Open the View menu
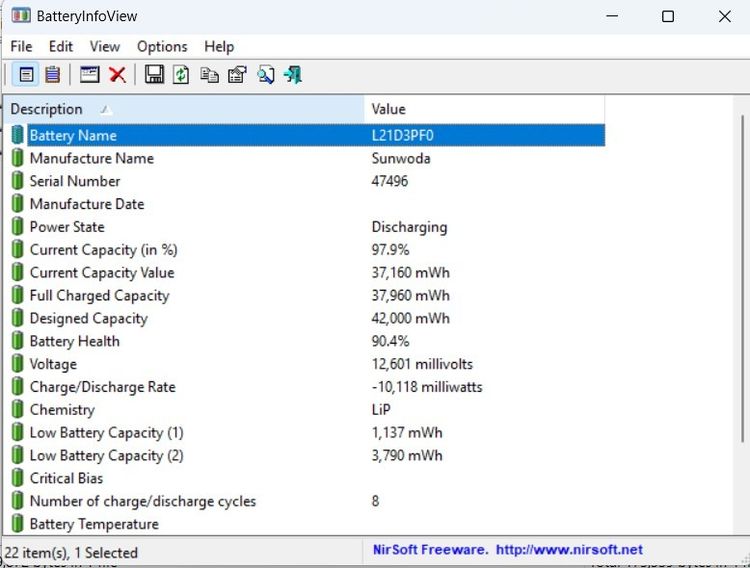 click(105, 46)
